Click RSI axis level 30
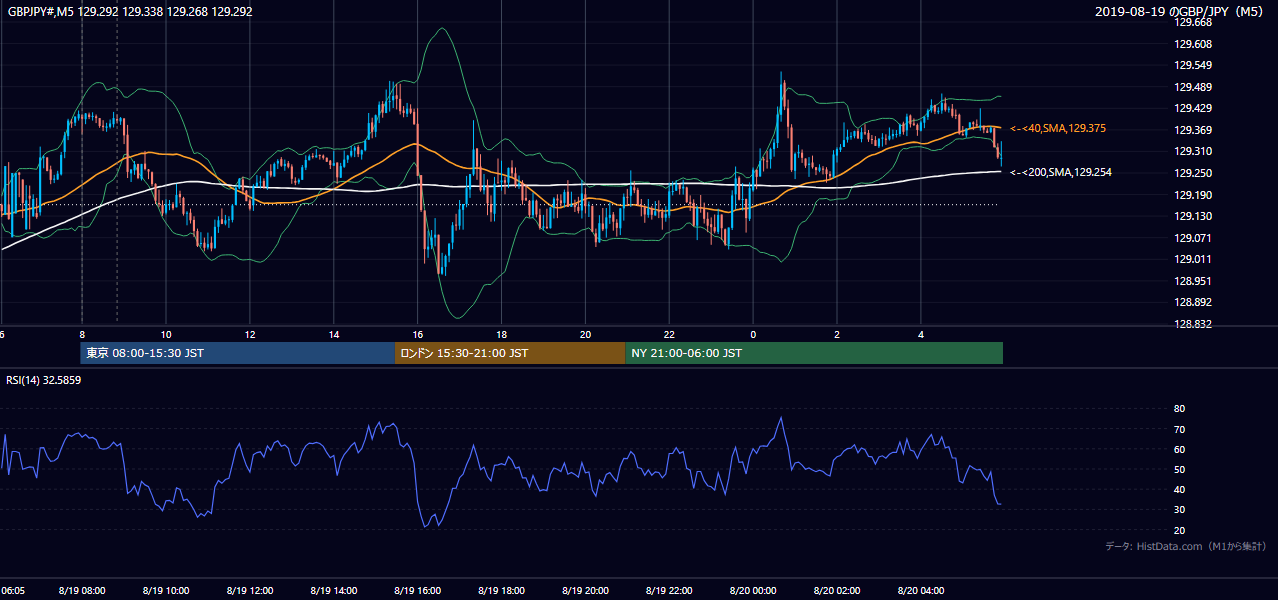This screenshot has width=1278, height=600. tap(1179, 509)
